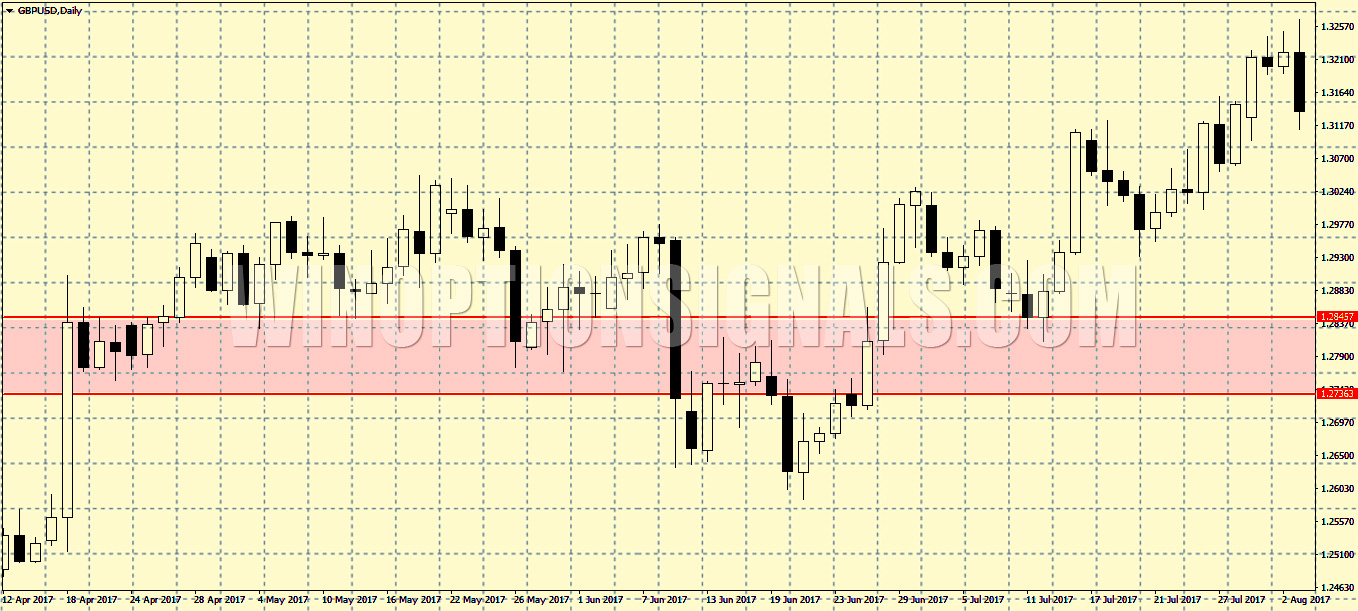1358x611 pixels.
Task: Click the 27 Jul 2017 date label
Action: [x=1242, y=600]
